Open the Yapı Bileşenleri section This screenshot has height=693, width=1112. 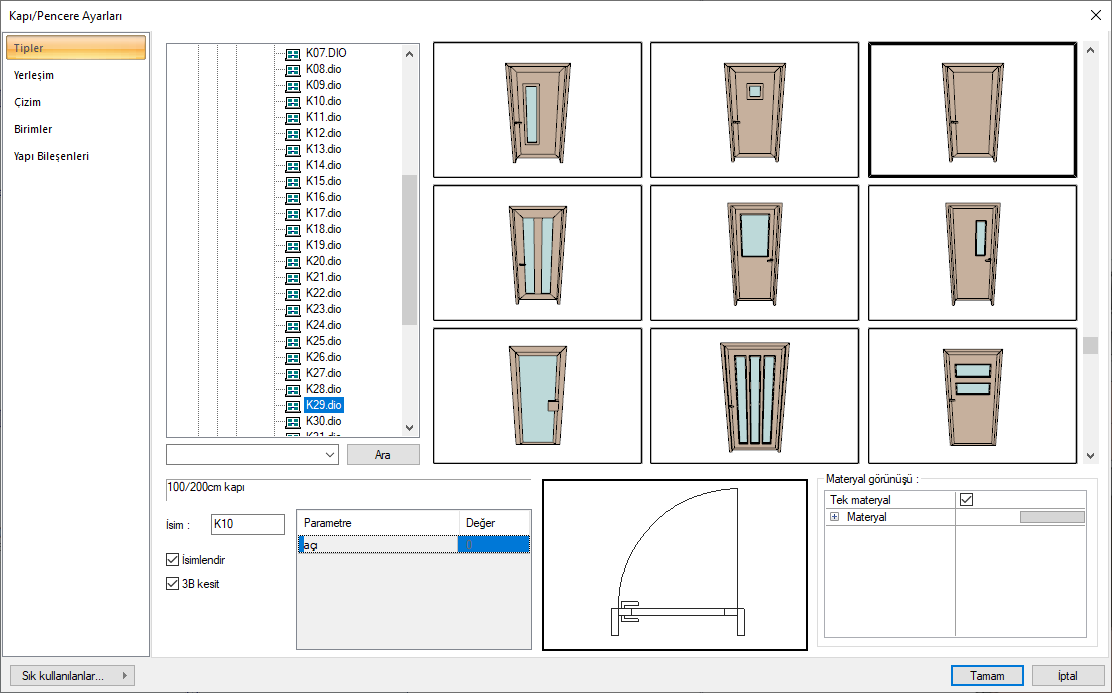click(x=52, y=156)
